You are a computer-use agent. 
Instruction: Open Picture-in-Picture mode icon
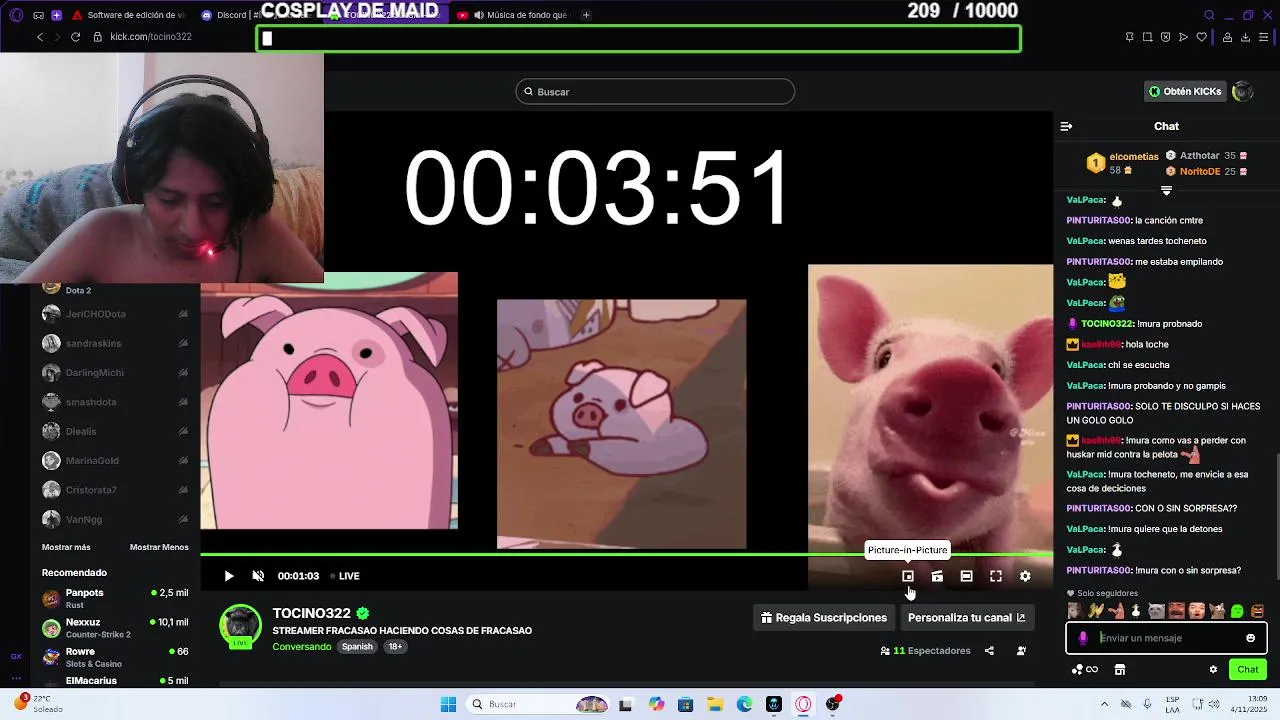pos(908,576)
